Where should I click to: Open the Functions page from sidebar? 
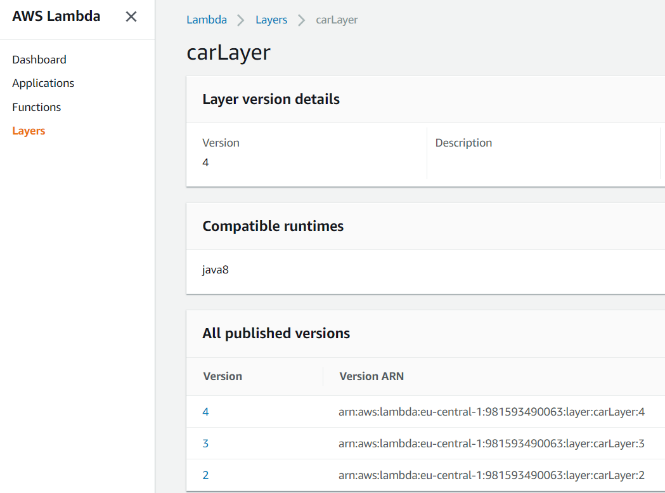point(36,107)
